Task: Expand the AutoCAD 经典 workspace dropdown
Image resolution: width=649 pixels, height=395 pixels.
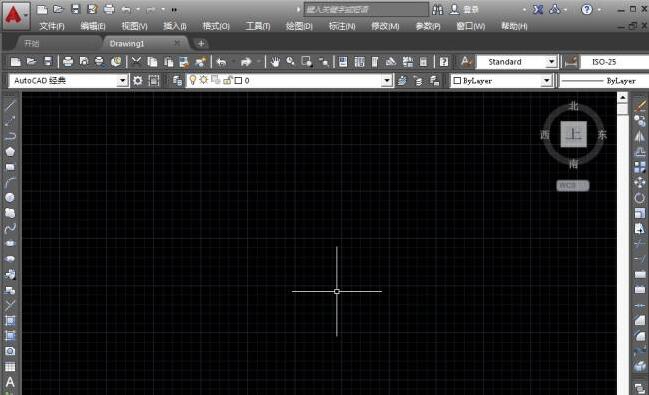Action: (122, 81)
